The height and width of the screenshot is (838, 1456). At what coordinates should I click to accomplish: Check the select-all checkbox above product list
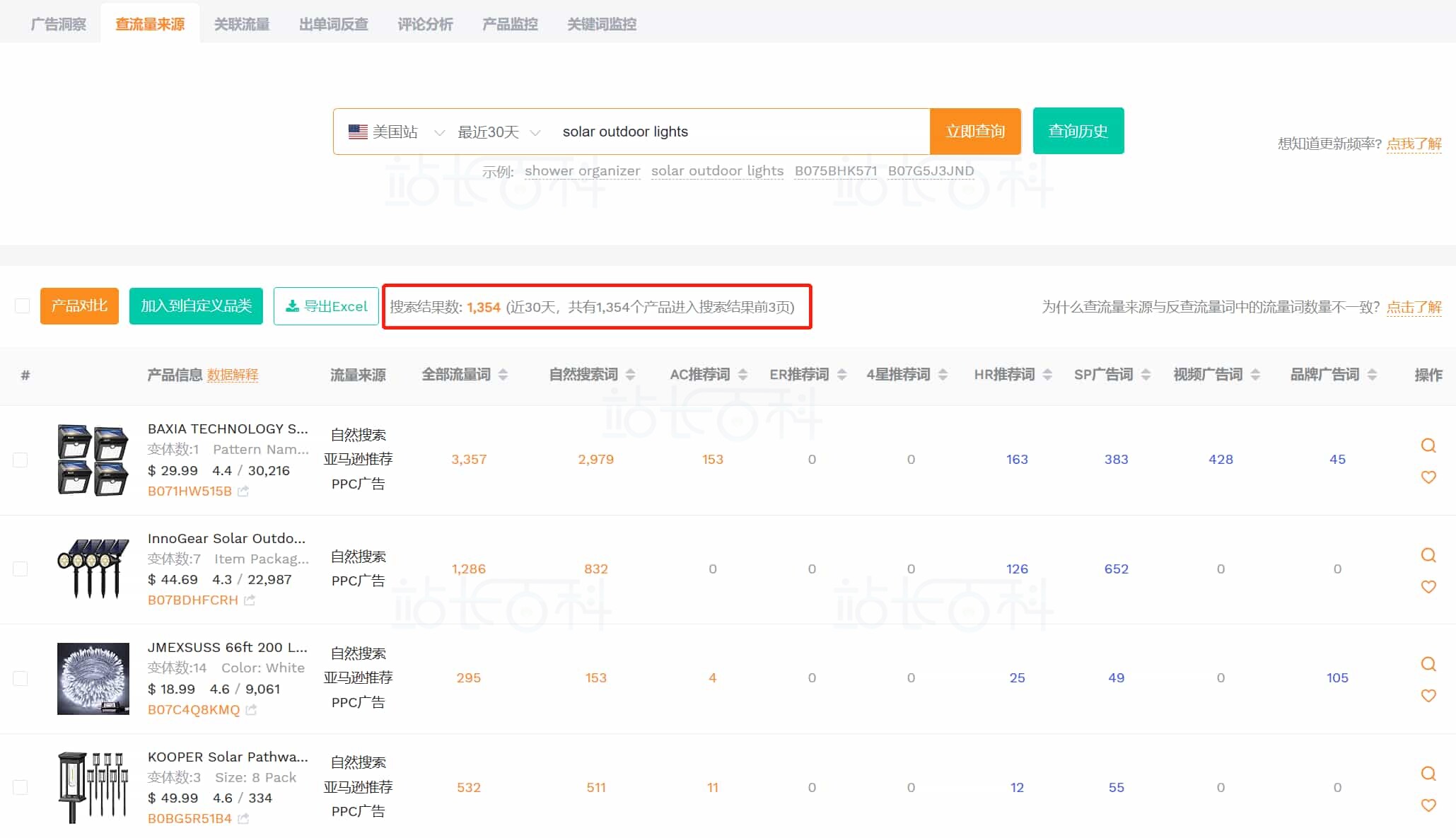[22, 305]
